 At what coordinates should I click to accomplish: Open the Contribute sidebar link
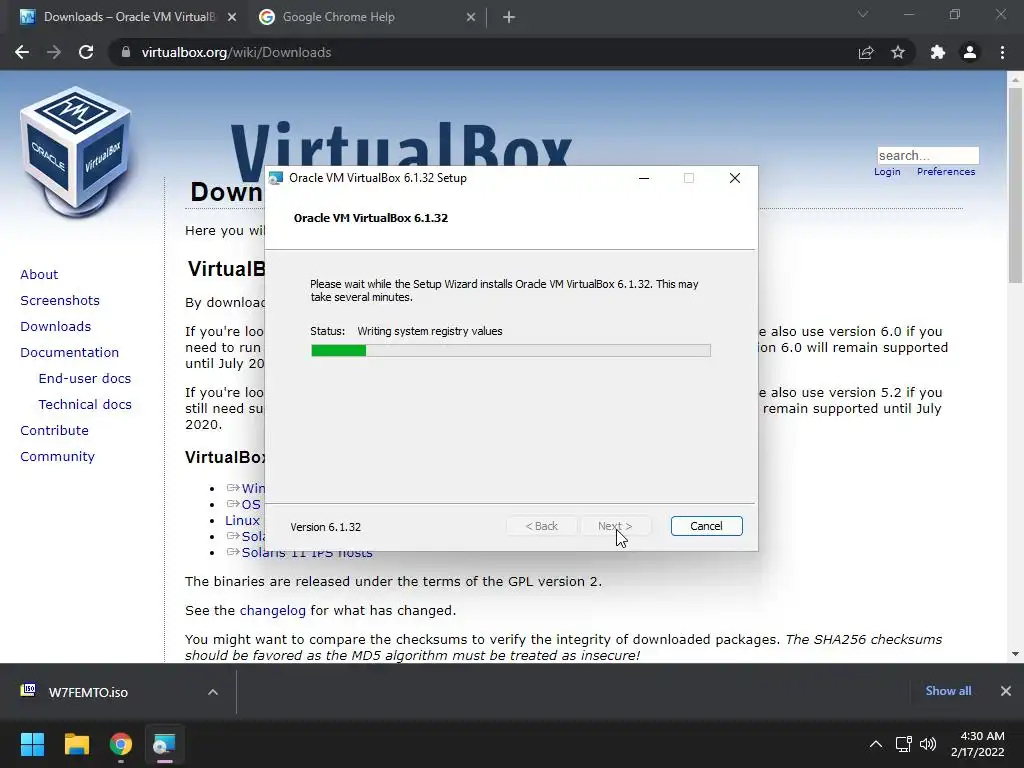54,430
